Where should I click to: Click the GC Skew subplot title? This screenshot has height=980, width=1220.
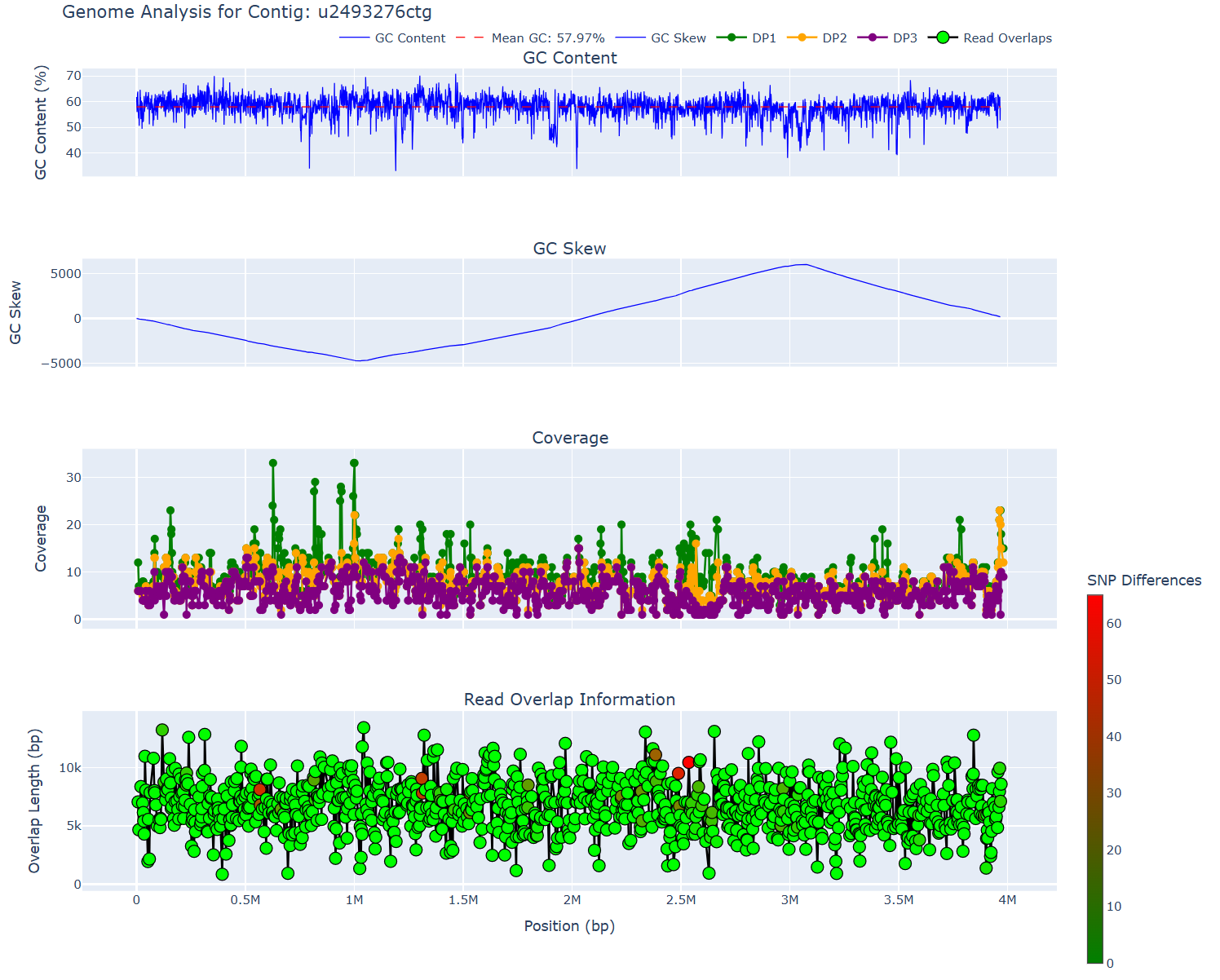569,249
